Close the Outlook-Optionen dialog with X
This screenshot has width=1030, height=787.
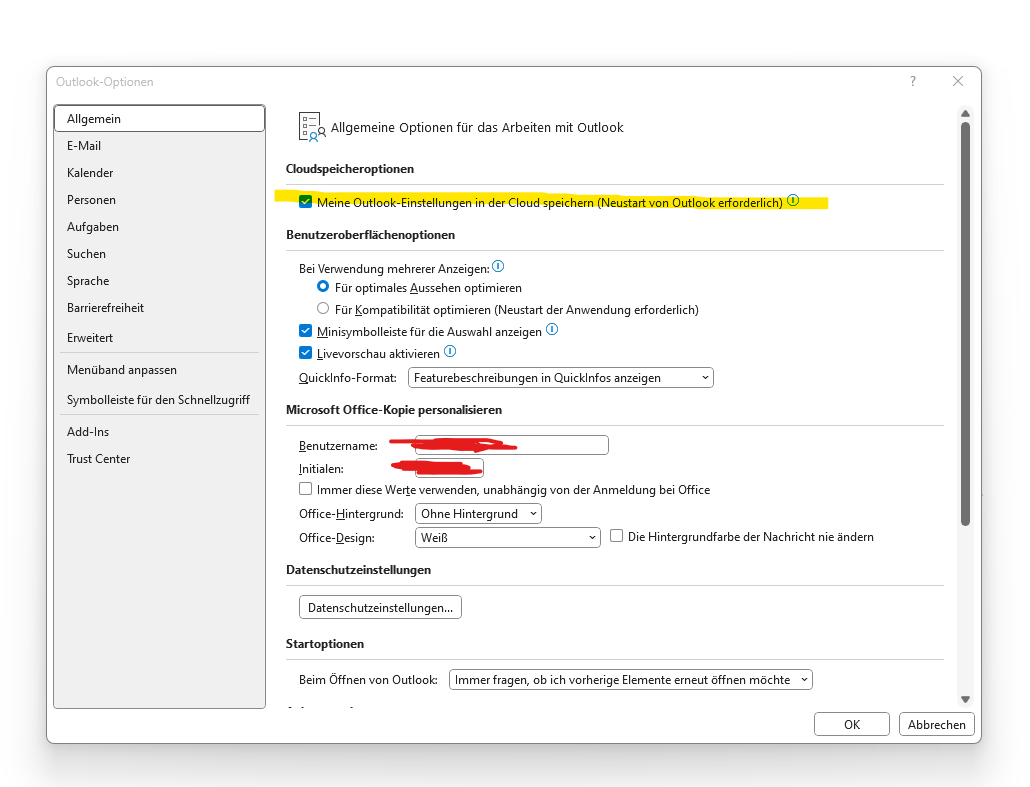958,81
